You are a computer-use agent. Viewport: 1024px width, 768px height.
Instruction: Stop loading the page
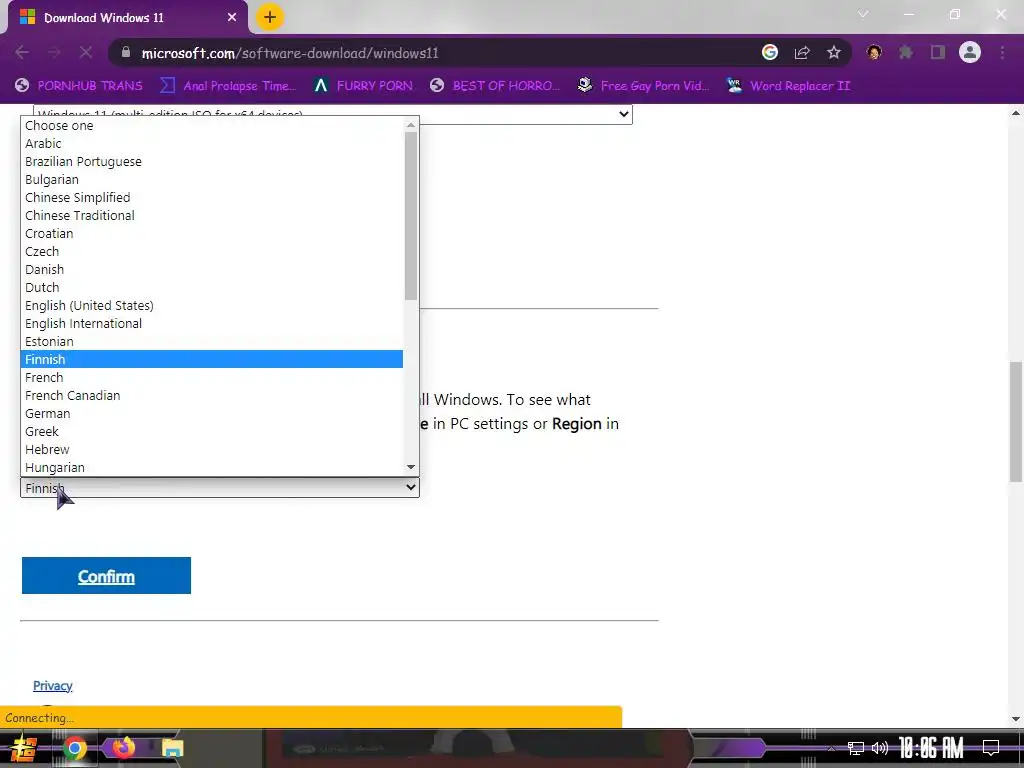[x=86, y=53]
